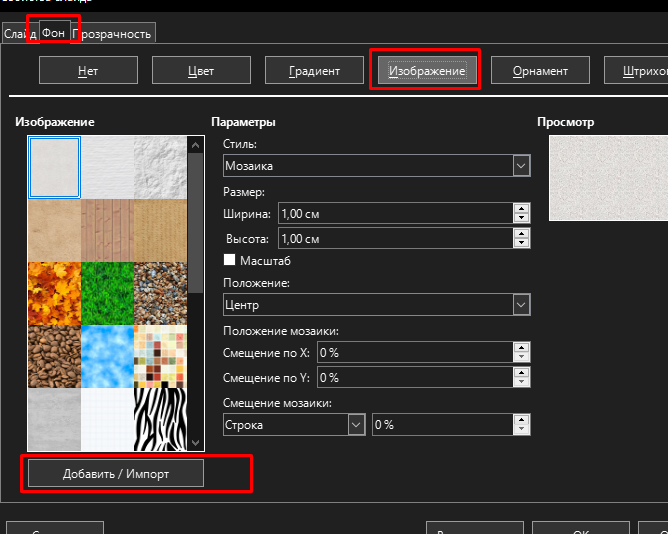The image size is (668, 534).
Task: Select the wooden planks texture thumbnail
Action: tap(106, 229)
